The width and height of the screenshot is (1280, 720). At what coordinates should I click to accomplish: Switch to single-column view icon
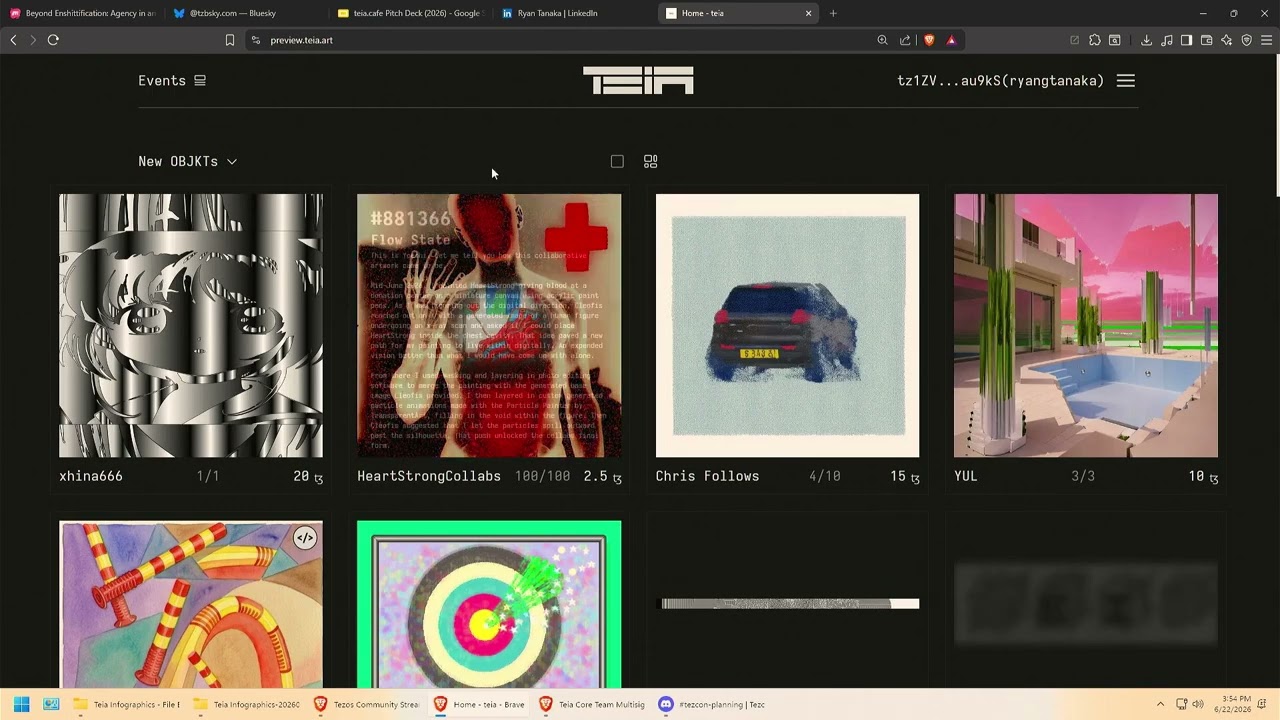click(x=617, y=161)
